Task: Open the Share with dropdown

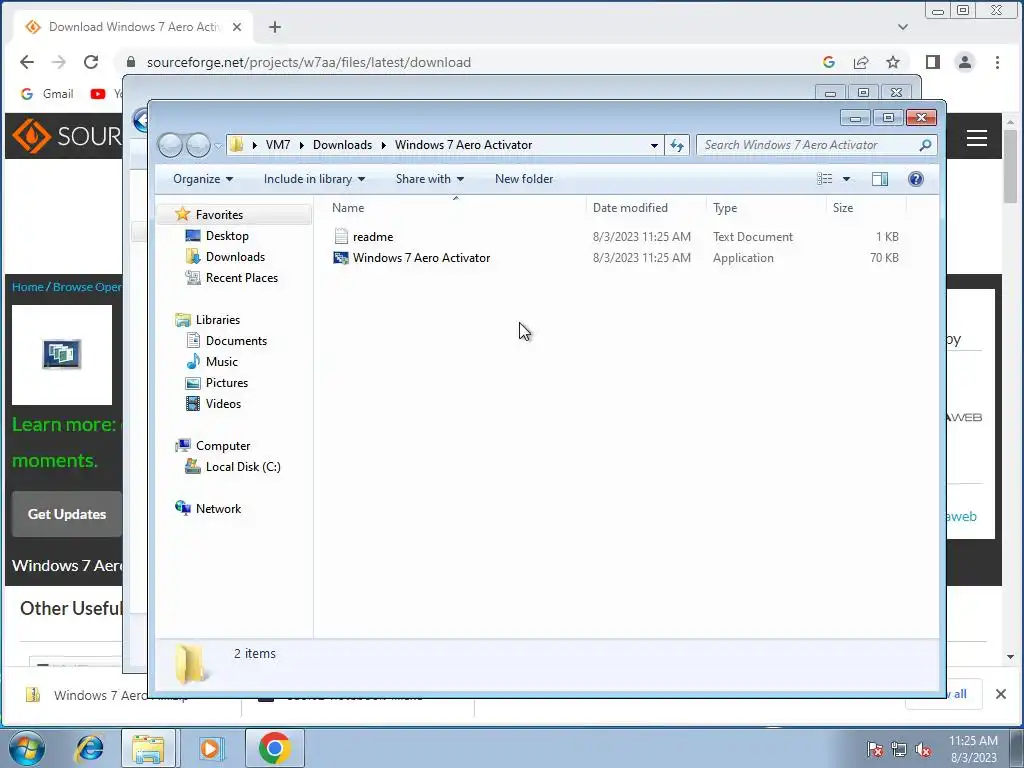Action: pos(429,179)
